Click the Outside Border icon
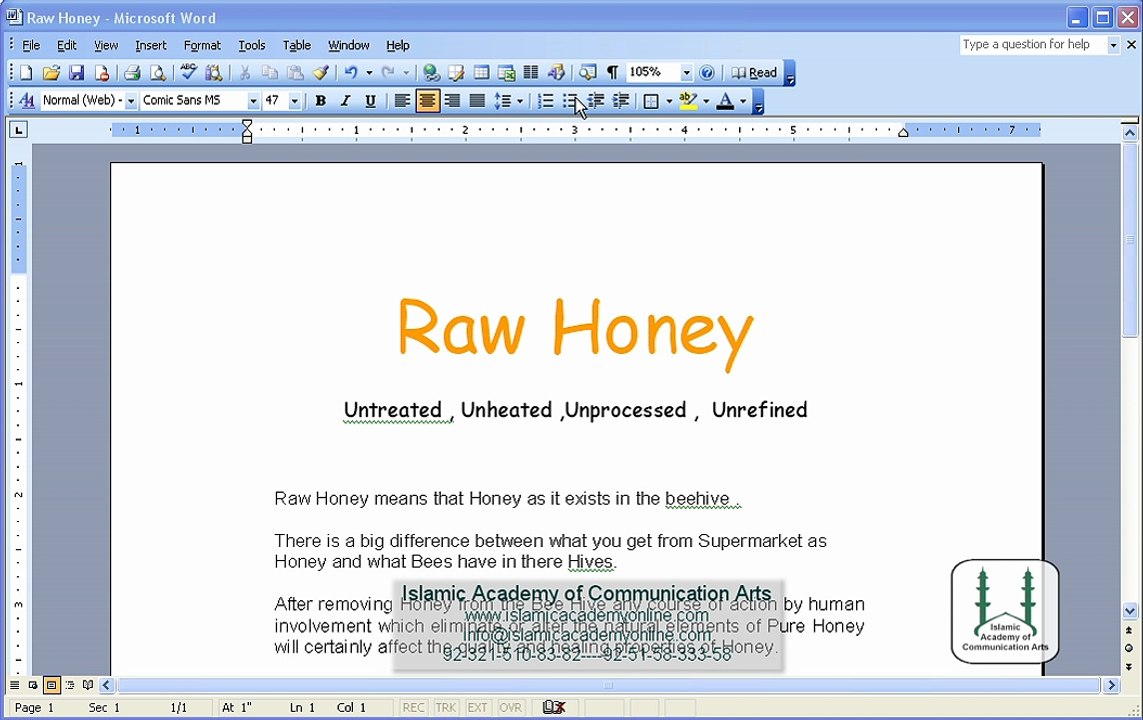The width and height of the screenshot is (1143, 720). pos(652,101)
